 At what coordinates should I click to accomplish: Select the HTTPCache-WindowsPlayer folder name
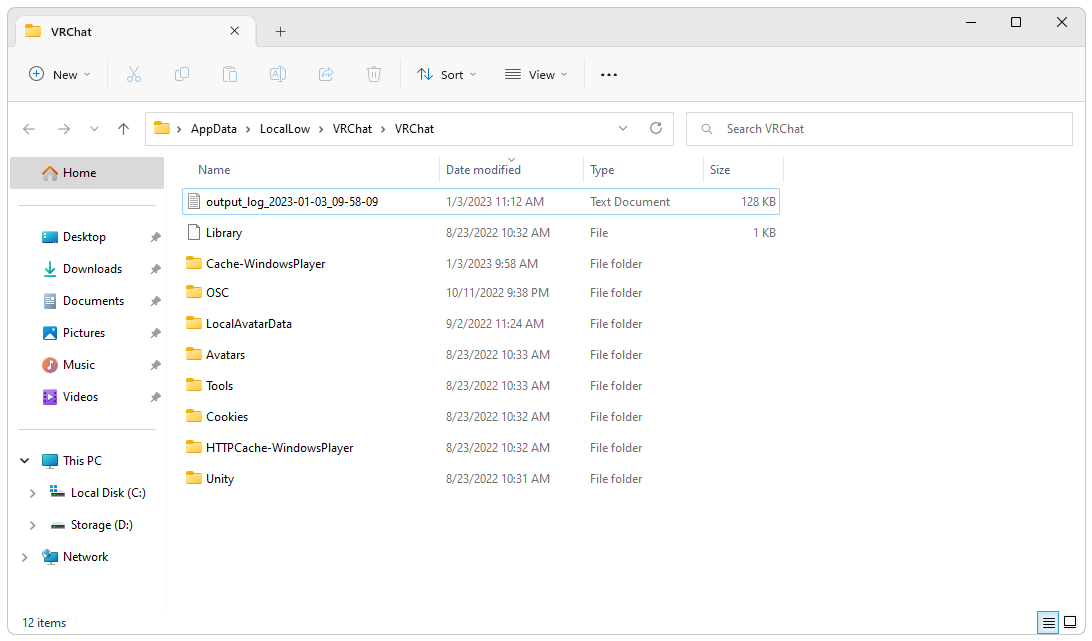click(x=279, y=448)
